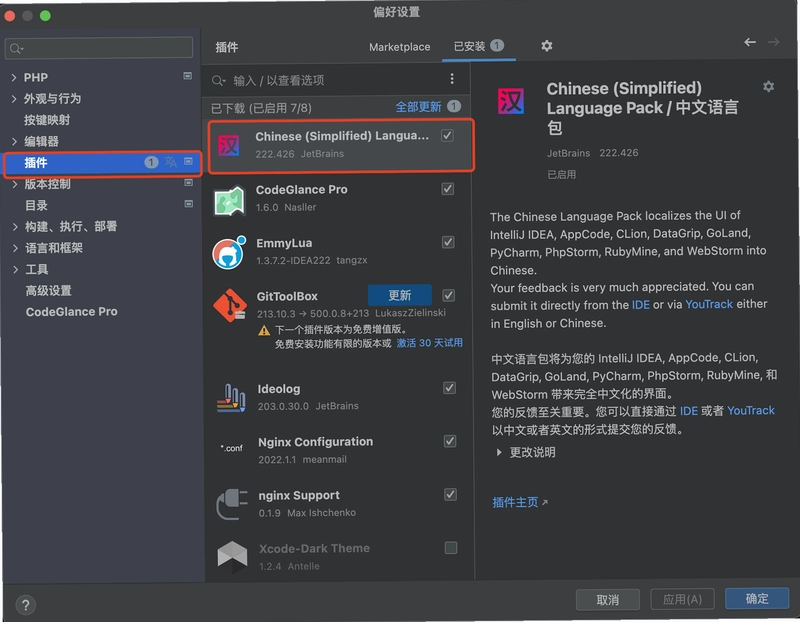The width and height of the screenshot is (800, 622).
Task: Click the translate icon on 插件 row
Action: click(x=170, y=162)
